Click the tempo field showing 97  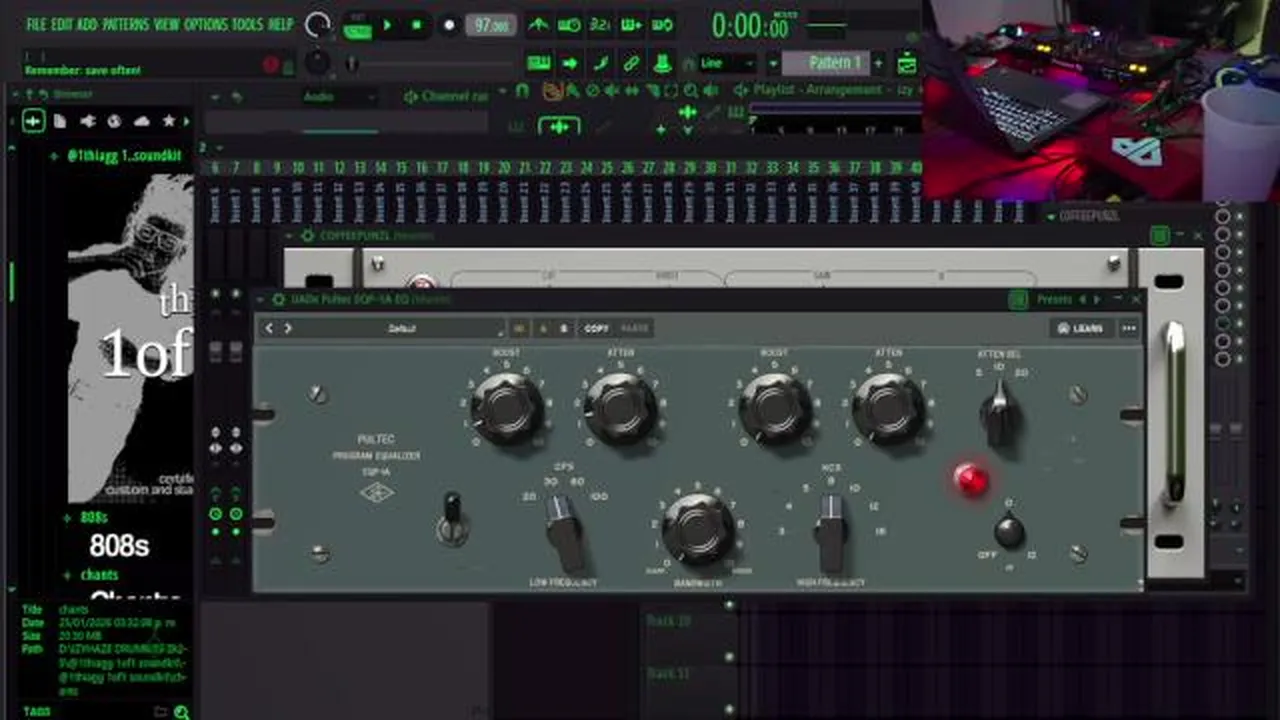(x=491, y=25)
